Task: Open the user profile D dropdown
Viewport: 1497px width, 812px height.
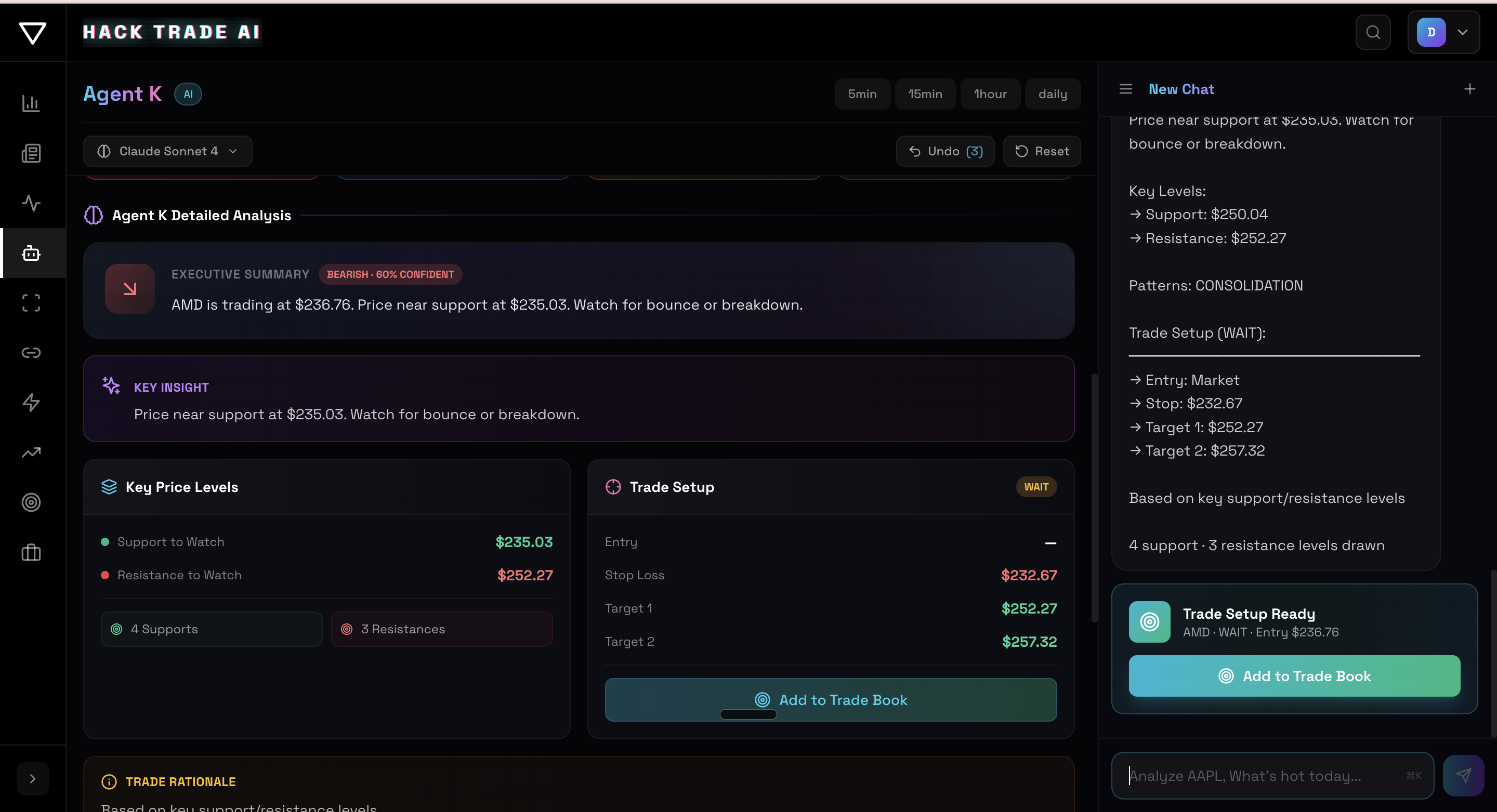Action: (1443, 33)
